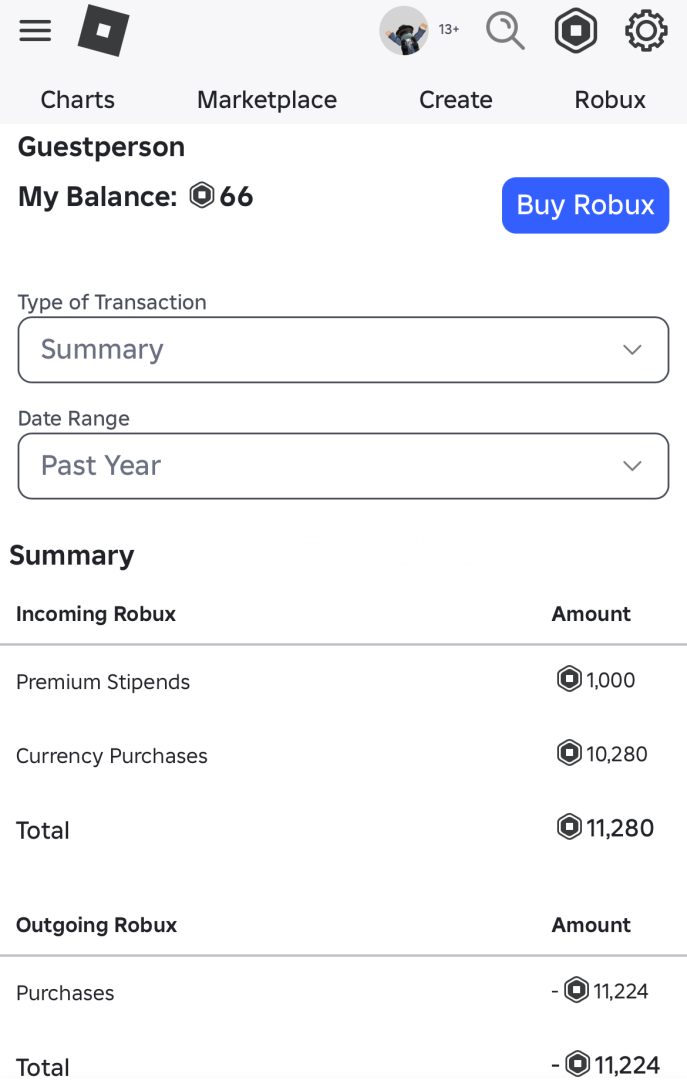The image size is (687, 1080).
Task: Select the Robux tab in navigation
Action: (610, 100)
